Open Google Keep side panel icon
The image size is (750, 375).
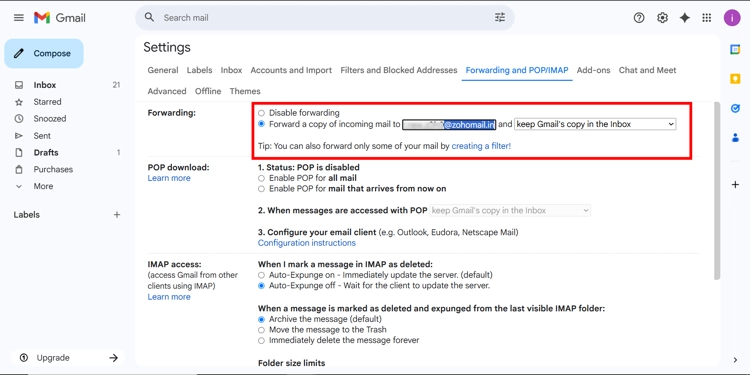click(x=735, y=79)
